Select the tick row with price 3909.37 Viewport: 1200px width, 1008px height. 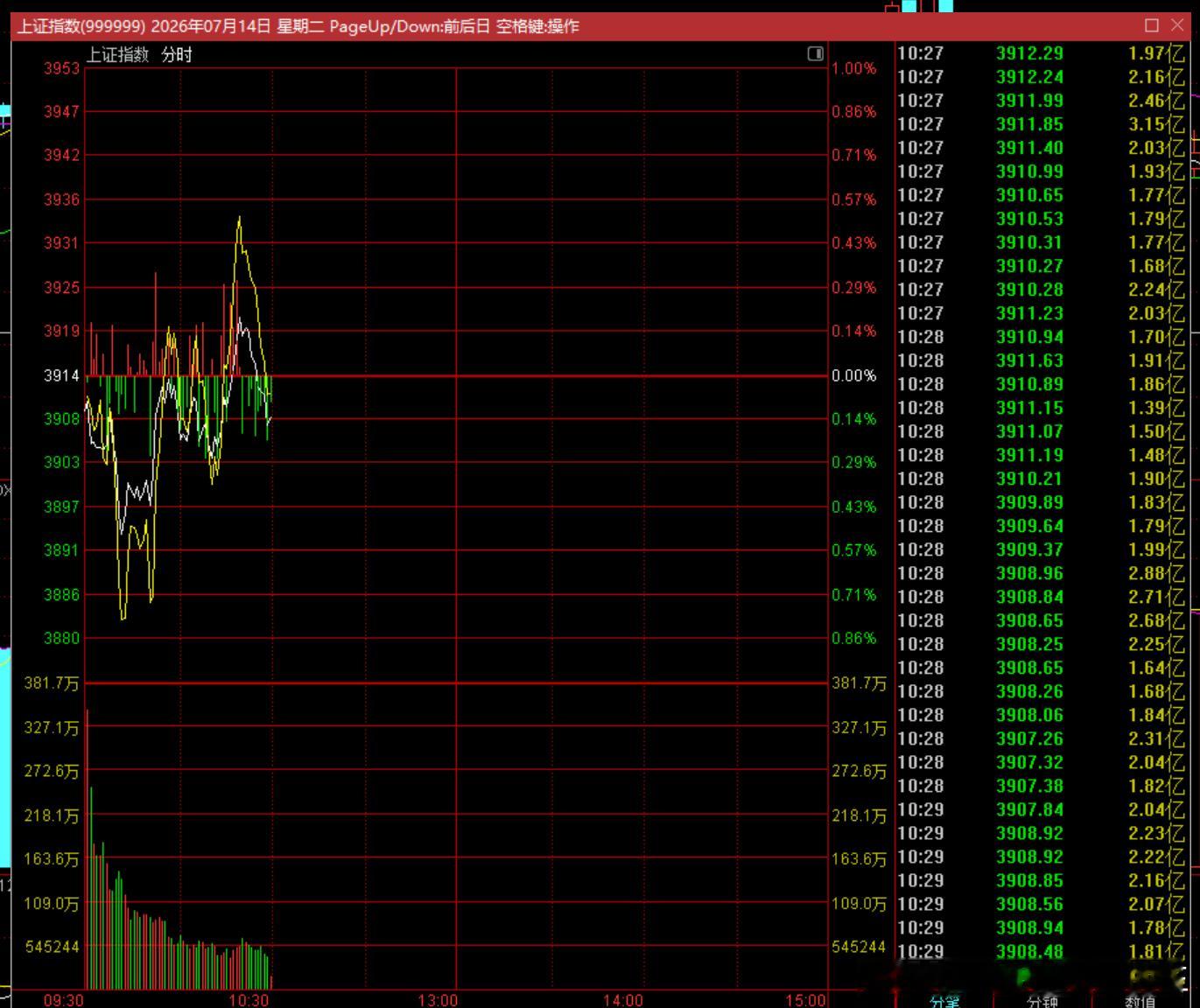pos(1041,549)
